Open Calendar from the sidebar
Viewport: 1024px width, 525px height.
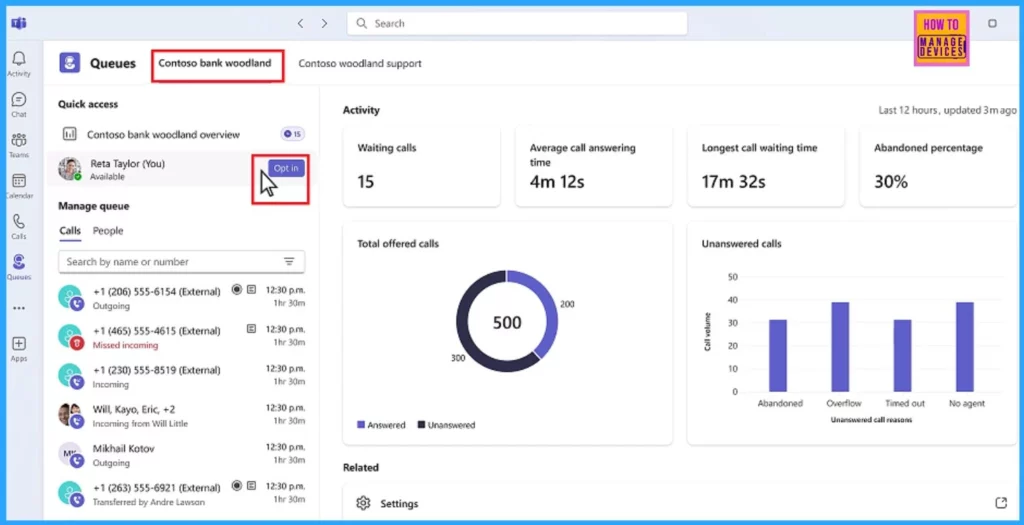tap(19, 185)
